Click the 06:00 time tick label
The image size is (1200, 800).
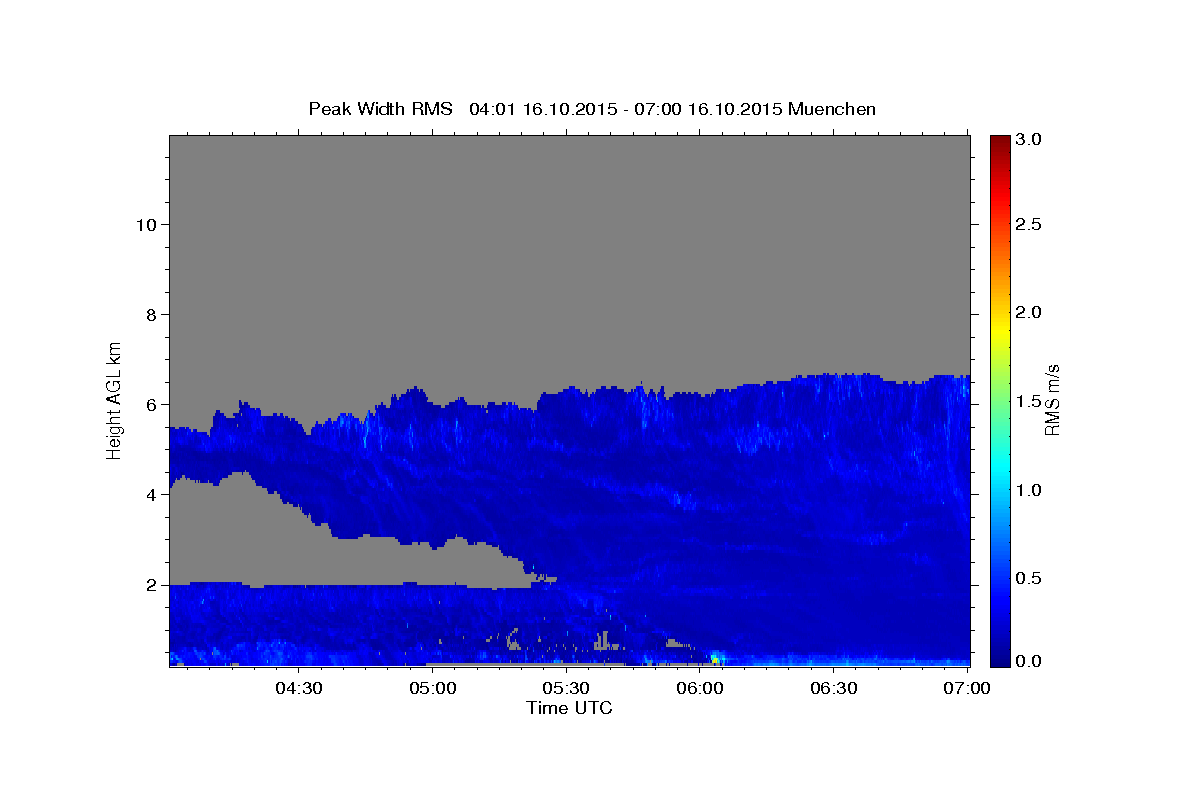[700, 689]
